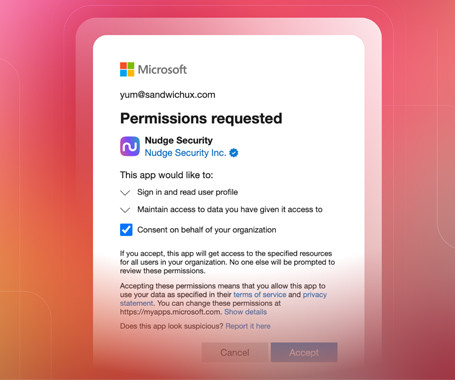Click Report it here link
Viewport: 455px width, 380px height.
[x=248, y=326]
